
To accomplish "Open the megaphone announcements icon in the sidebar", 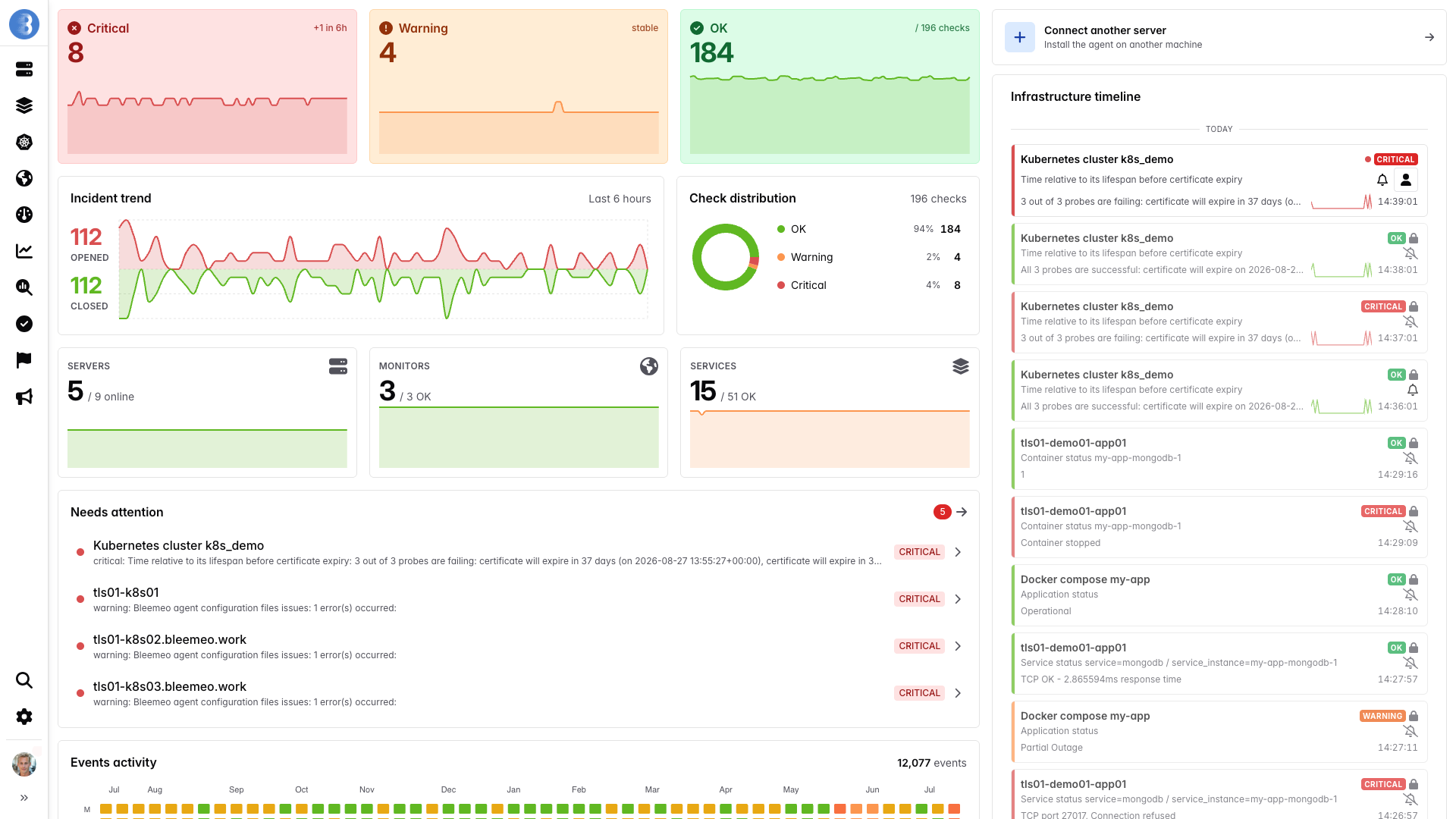I will 24,397.
